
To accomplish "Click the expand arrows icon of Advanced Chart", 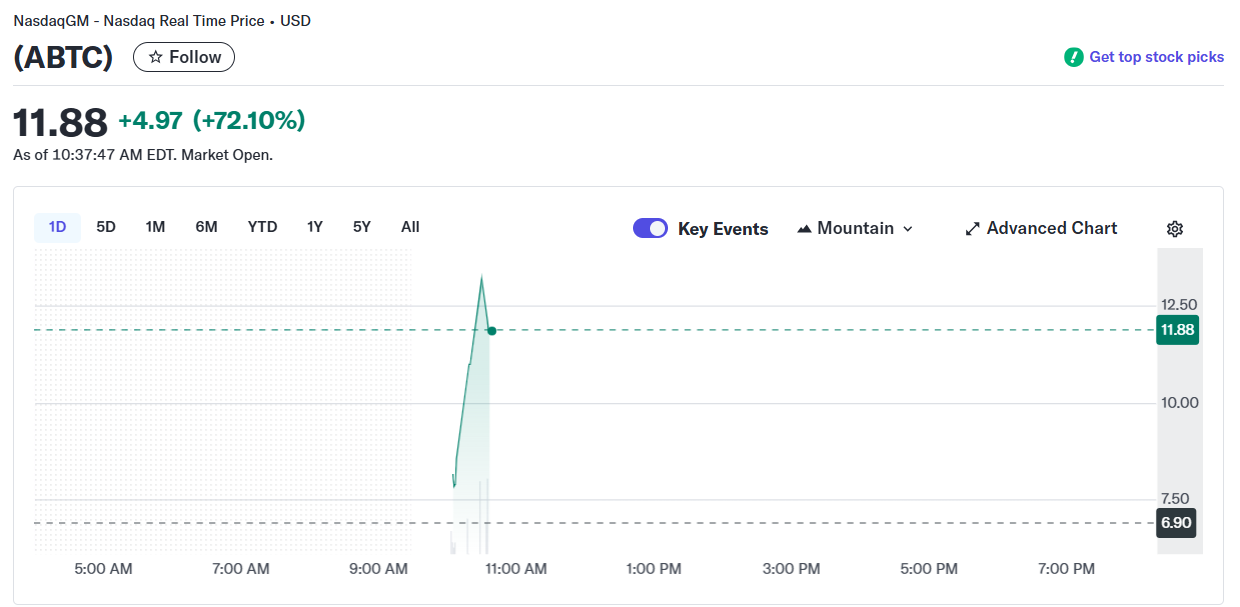I will coord(972,229).
